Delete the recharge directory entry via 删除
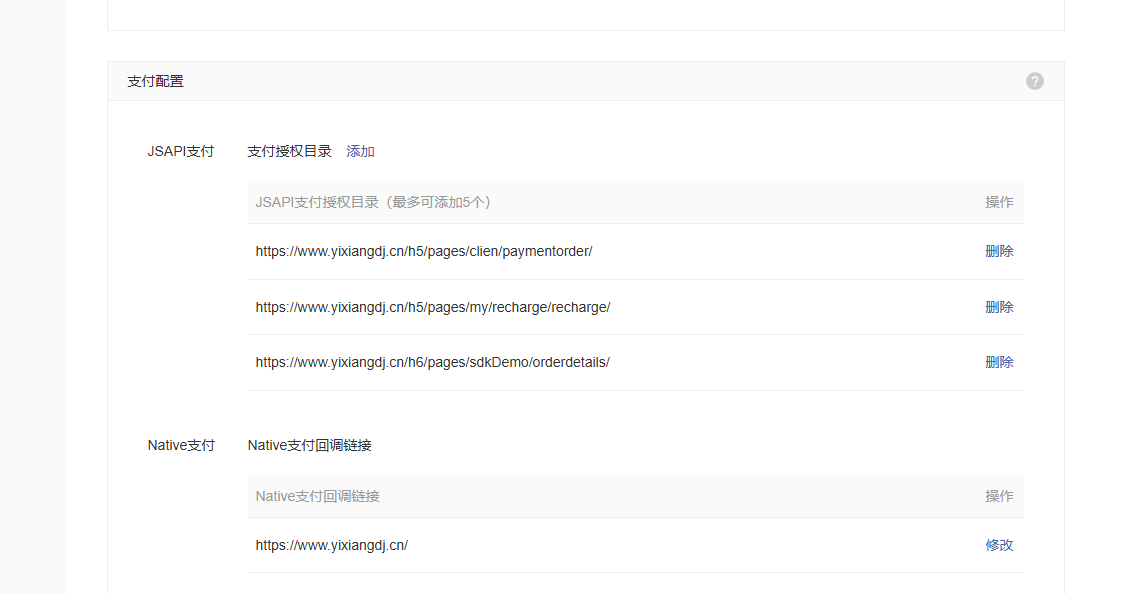This screenshot has width=1143, height=594. (x=999, y=308)
